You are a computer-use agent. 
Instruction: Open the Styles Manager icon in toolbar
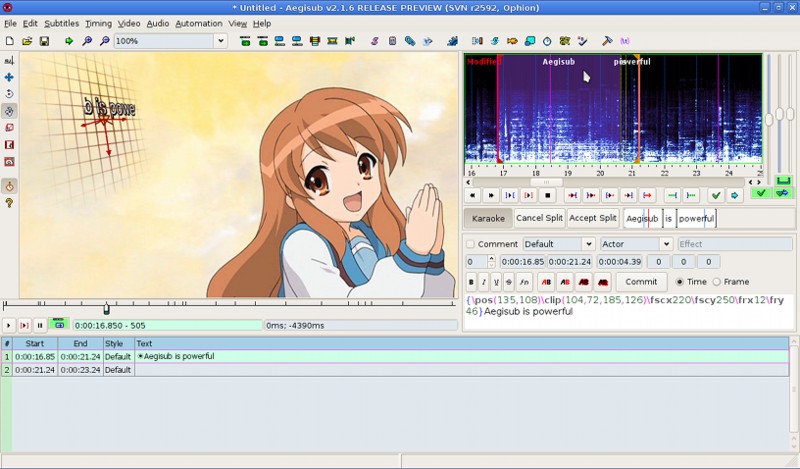pyautogui.click(x=374, y=41)
